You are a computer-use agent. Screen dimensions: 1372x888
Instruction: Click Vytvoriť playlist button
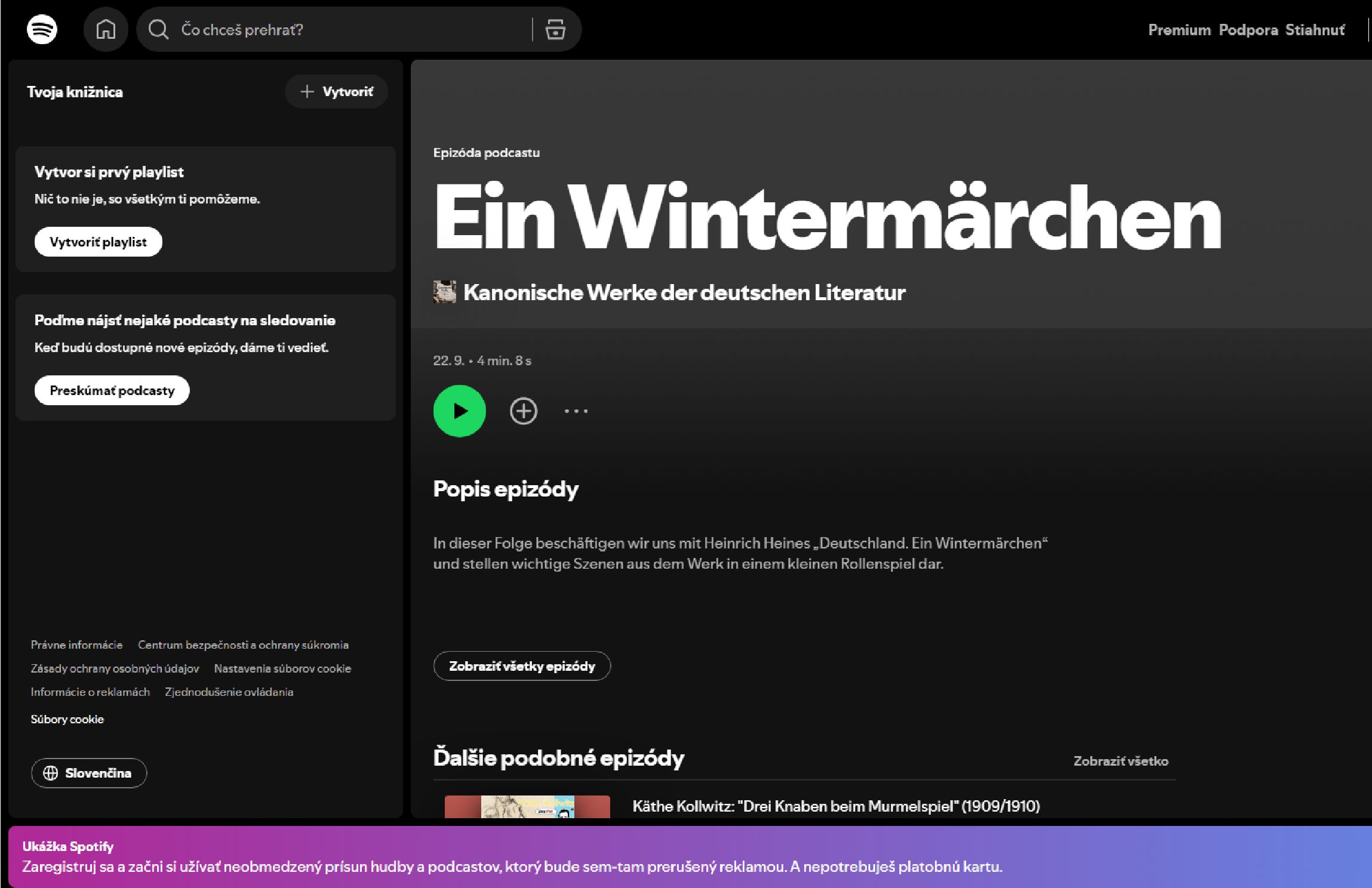coord(99,242)
